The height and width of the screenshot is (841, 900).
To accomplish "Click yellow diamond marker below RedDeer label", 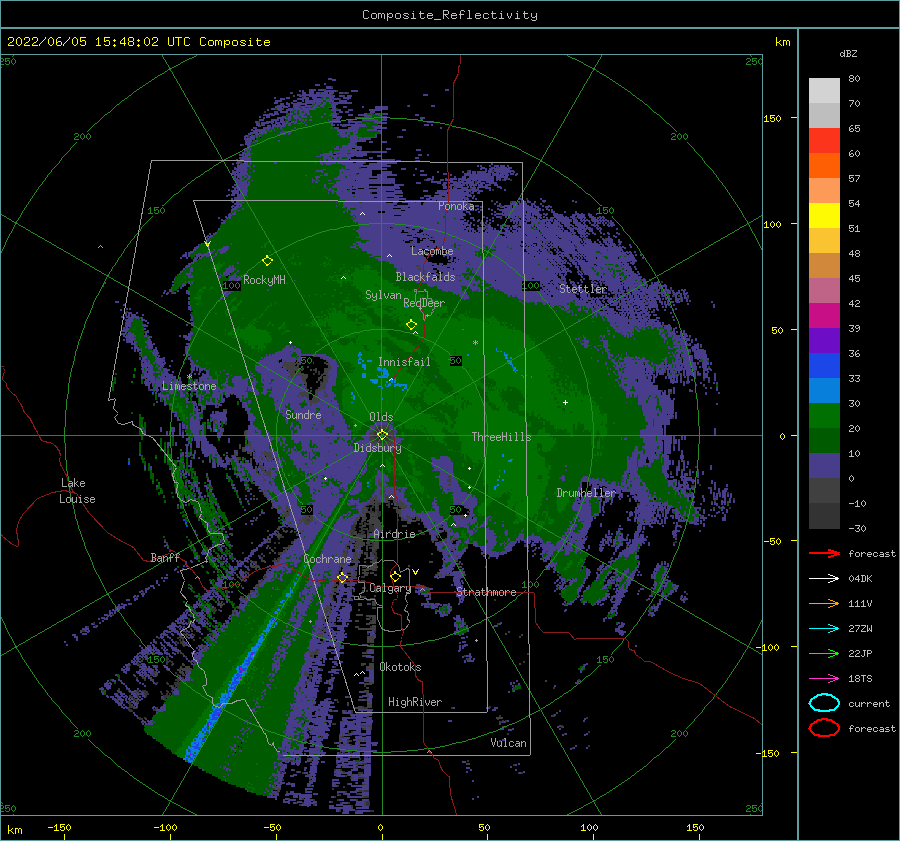I will [x=411, y=324].
